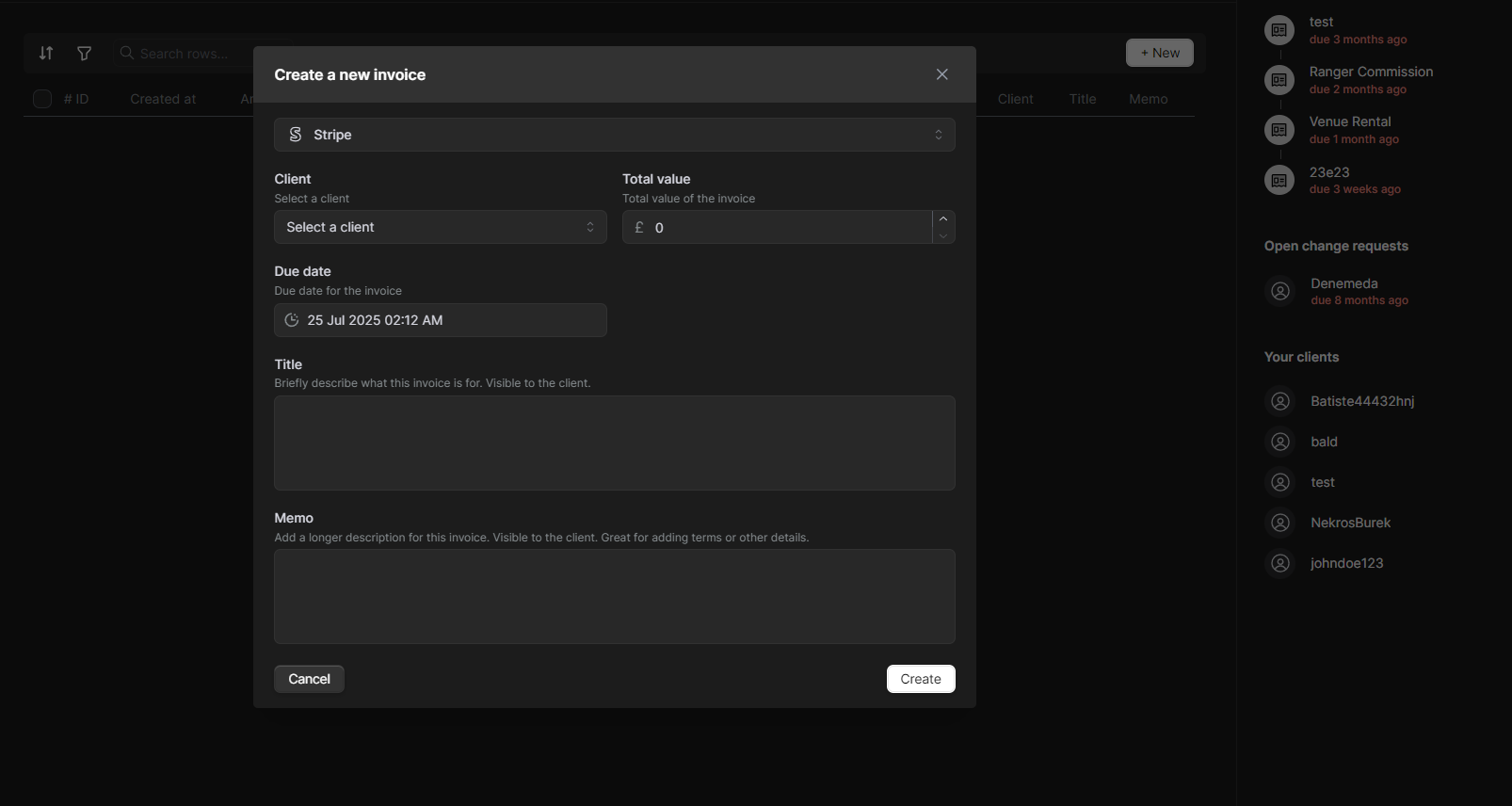The width and height of the screenshot is (1512, 806).
Task: Click the Create button
Action: coord(921,679)
